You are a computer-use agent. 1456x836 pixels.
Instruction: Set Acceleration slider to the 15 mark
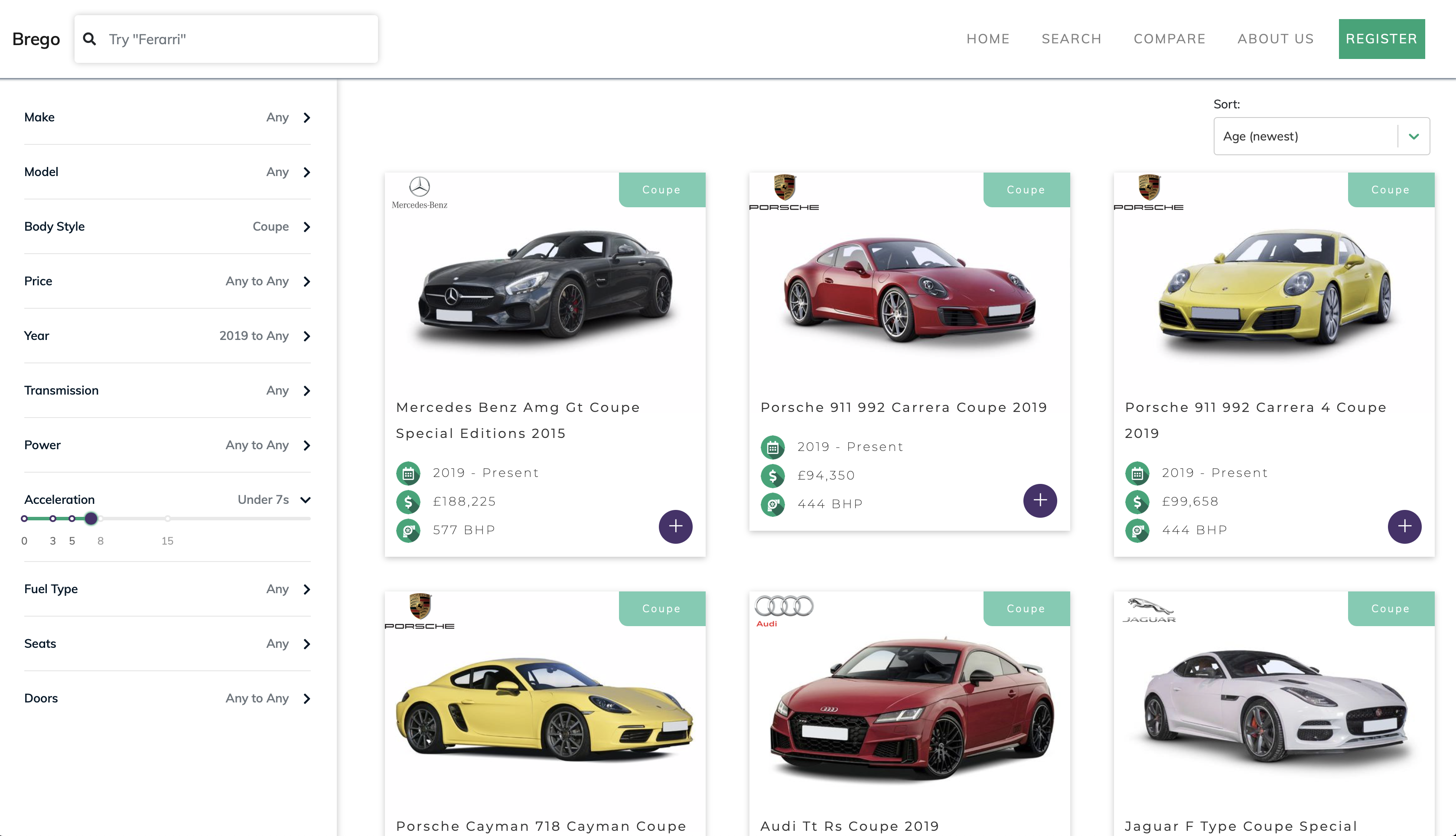[168, 519]
